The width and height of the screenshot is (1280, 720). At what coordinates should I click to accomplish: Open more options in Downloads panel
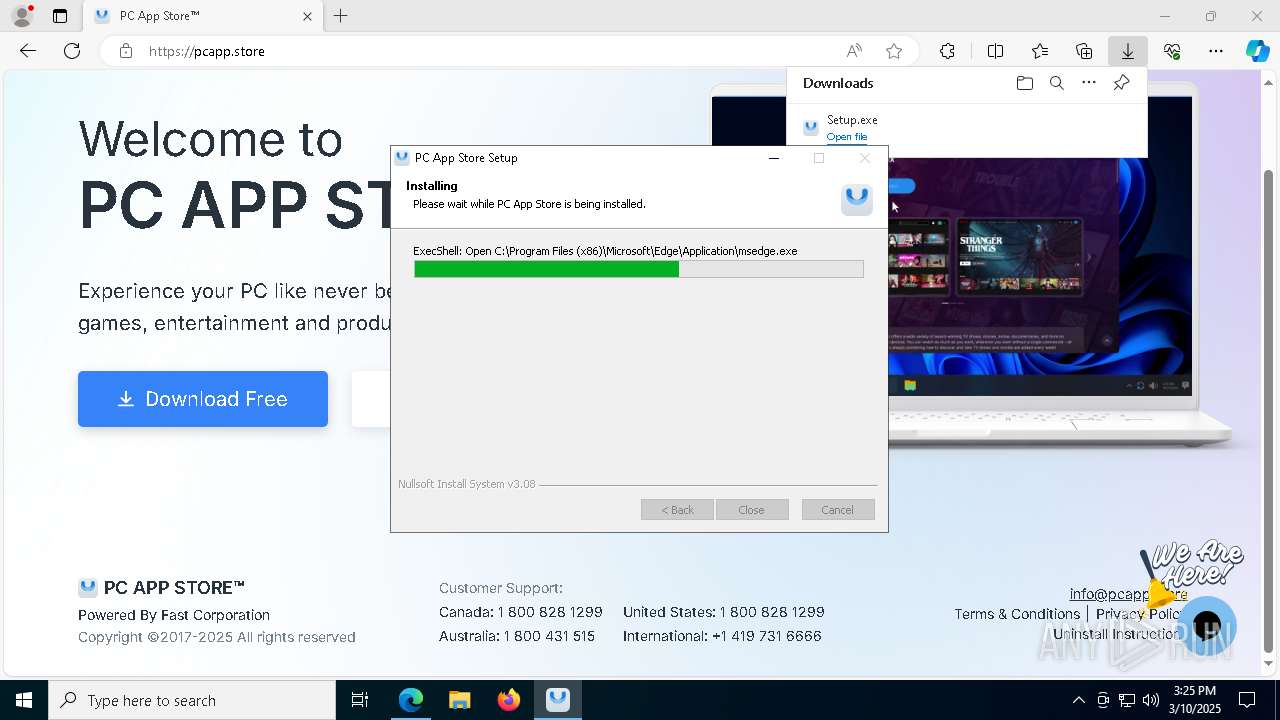point(1089,83)
